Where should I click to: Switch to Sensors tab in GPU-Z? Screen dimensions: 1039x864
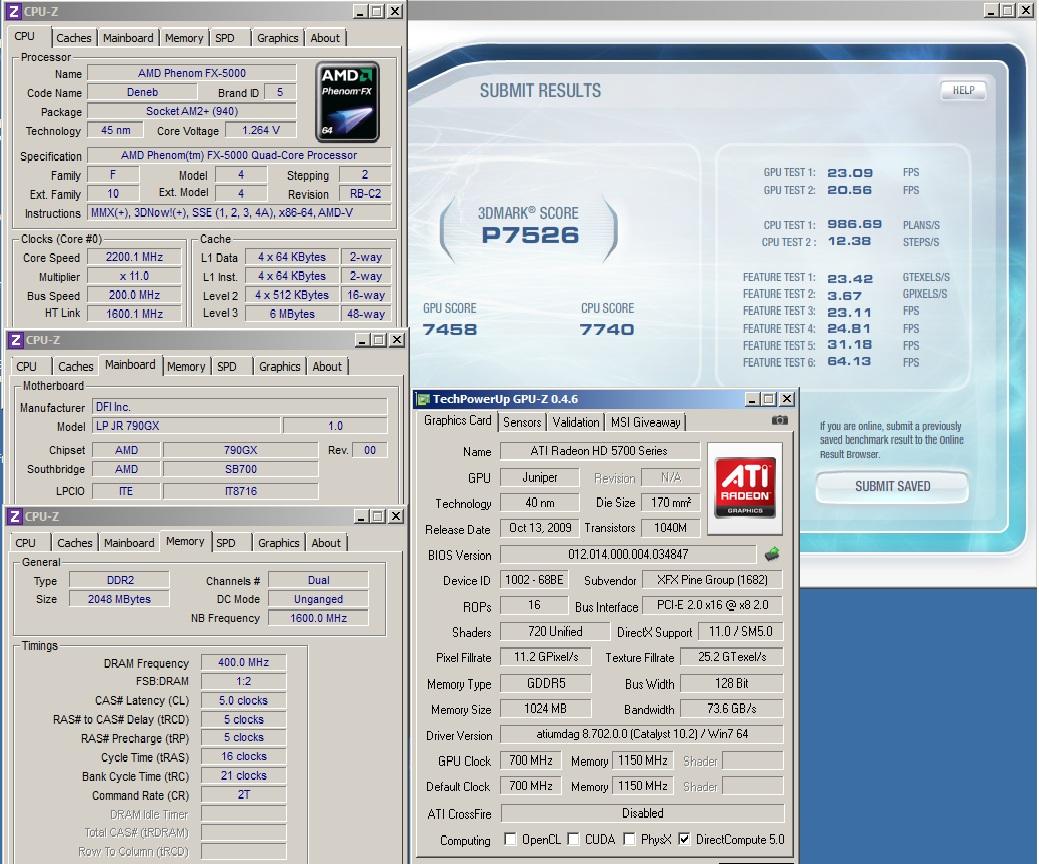(522, 422)
